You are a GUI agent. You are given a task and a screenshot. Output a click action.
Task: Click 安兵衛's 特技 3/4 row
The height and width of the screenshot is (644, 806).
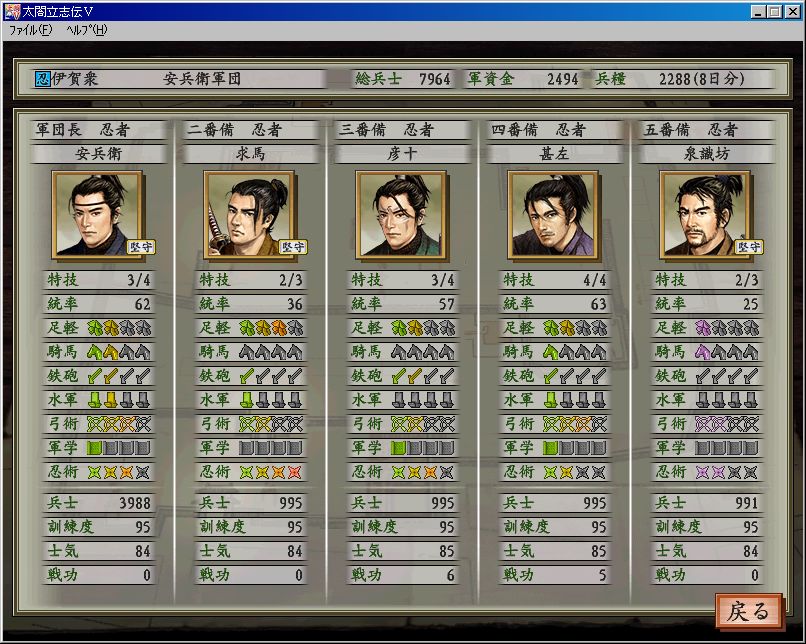pos(98,280)
